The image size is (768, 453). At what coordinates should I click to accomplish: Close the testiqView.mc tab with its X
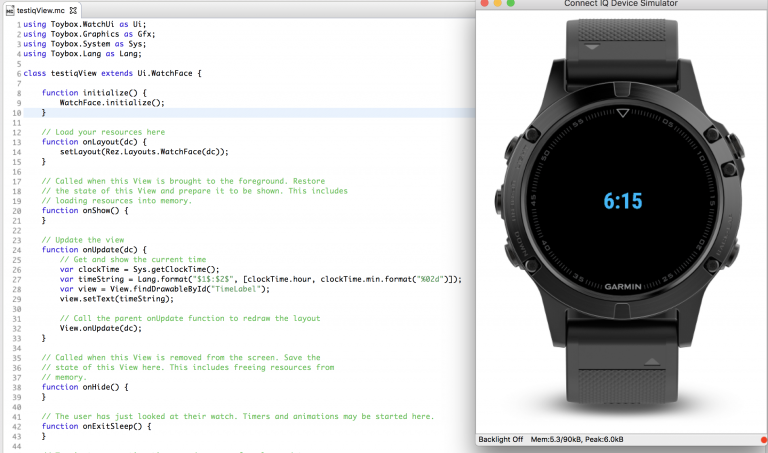pos(73,10)
